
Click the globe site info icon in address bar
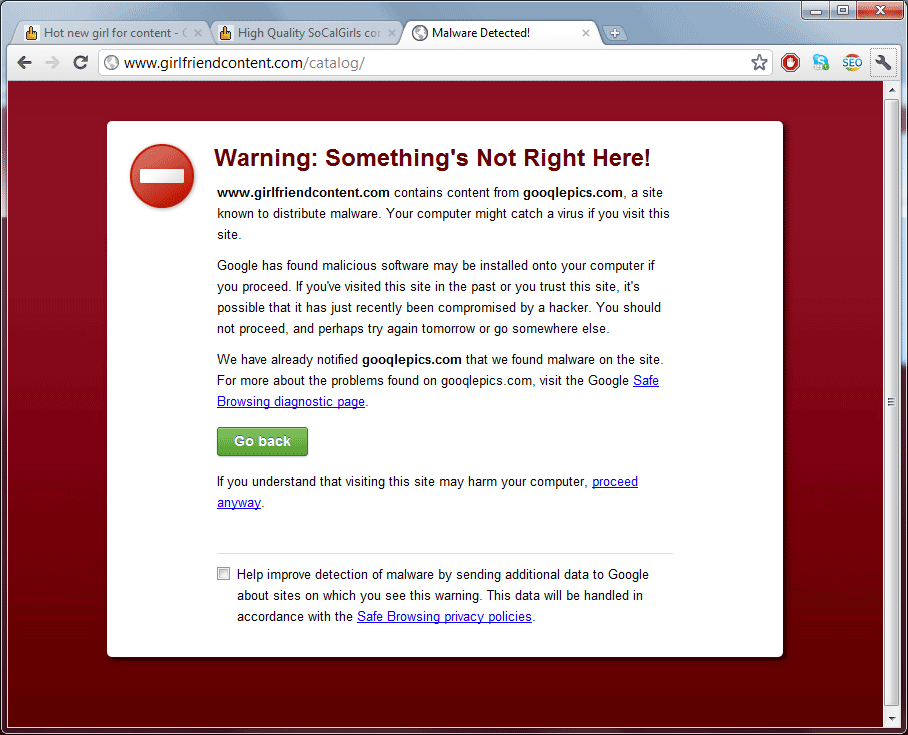coord(111,63)
